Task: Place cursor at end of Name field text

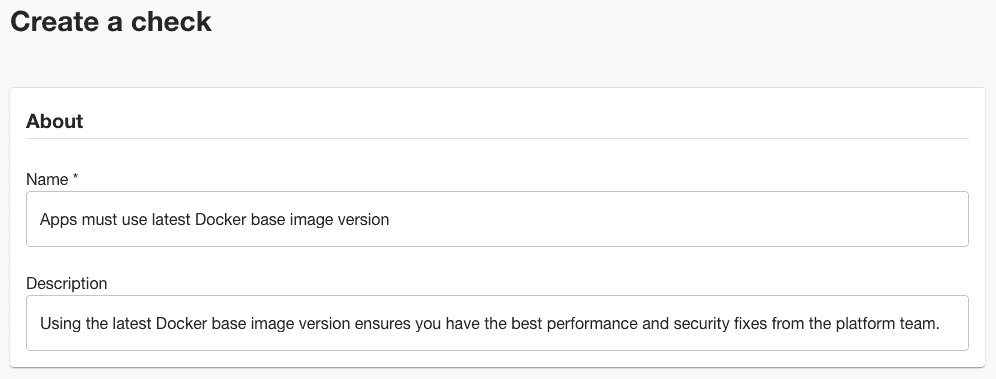Action: 389,220
